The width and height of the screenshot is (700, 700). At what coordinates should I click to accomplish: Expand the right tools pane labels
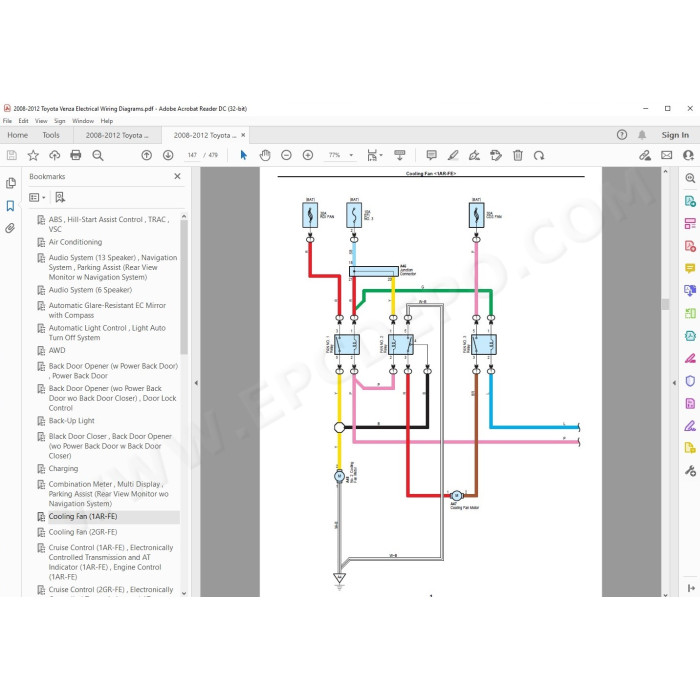point(691,588)
